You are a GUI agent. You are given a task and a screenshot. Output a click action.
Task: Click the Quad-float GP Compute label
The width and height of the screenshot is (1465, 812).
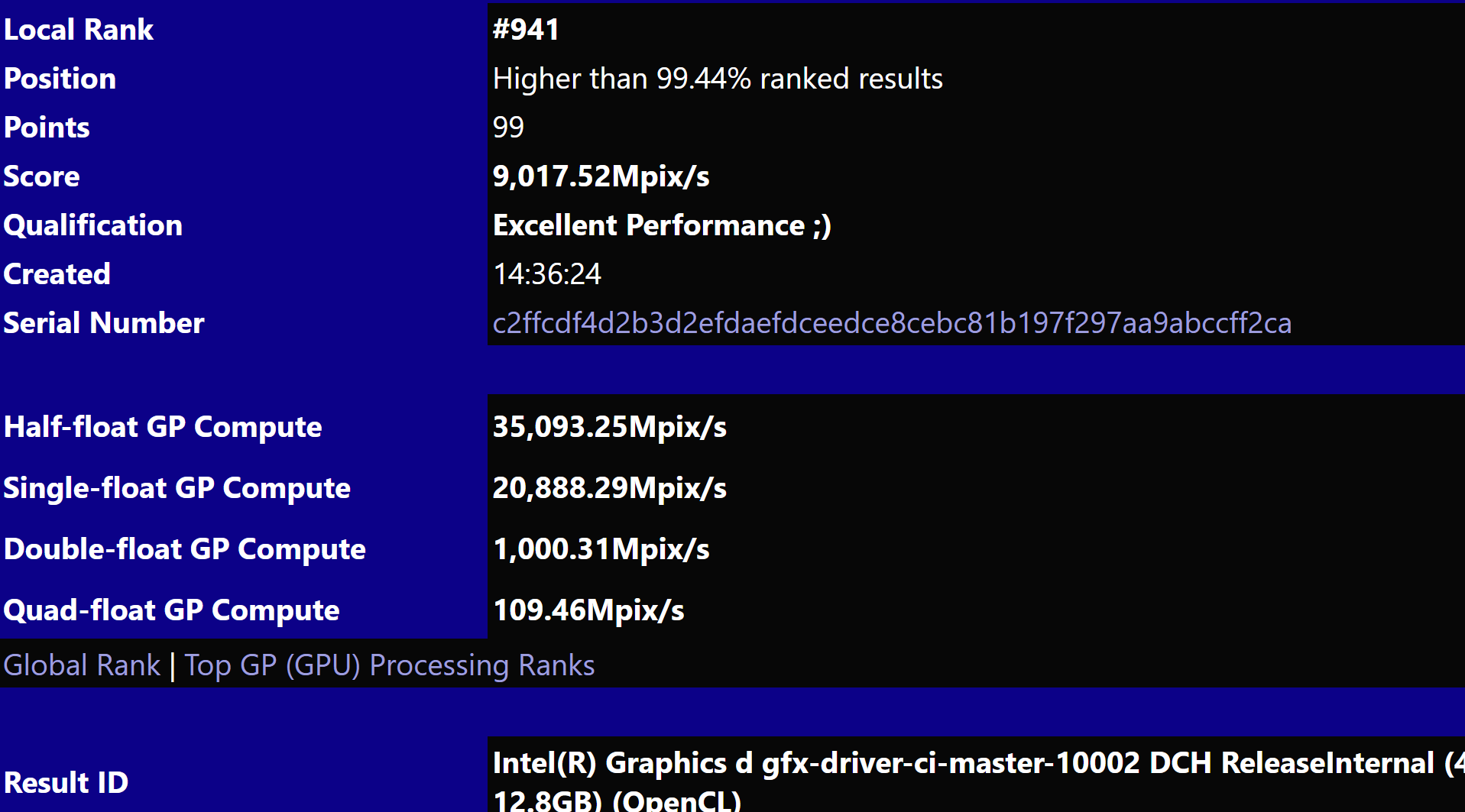point(171,610)
